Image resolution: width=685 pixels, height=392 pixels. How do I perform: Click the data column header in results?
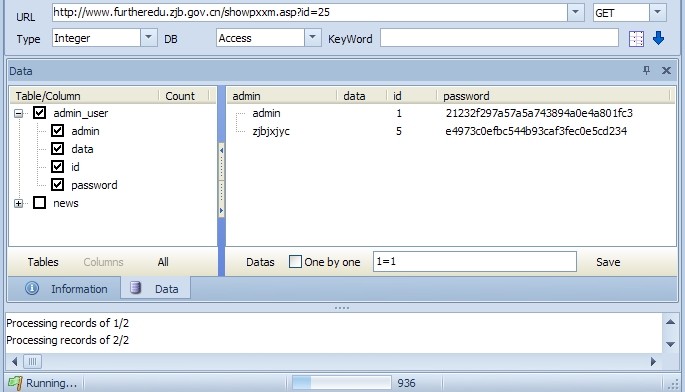(354, 96)
